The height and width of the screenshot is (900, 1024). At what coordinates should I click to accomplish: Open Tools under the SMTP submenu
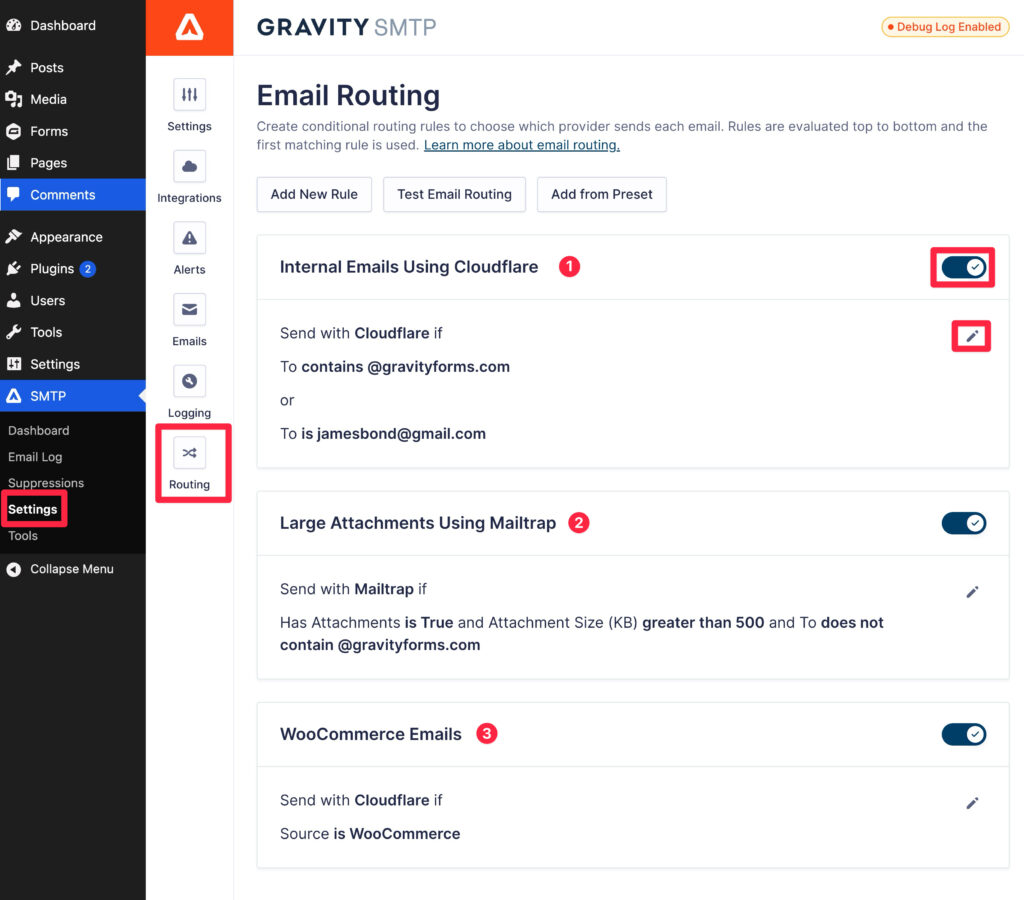tap(23, 536)
